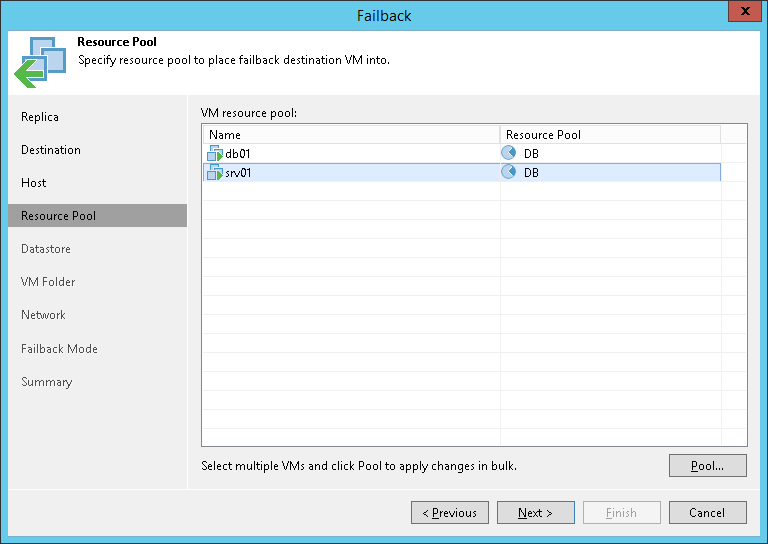Switch to the Host wizard step
768x544 pixels.
pos(34,183)
